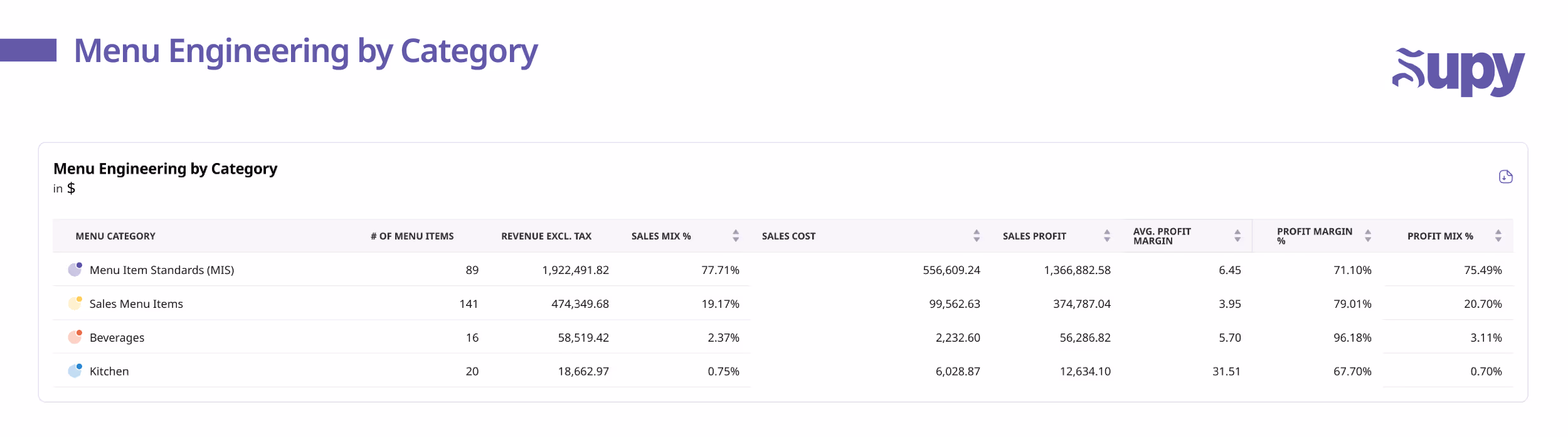This screenshot has height=437, width=1568.
Task: Click the Menu Item Standards category icon
Action: coord(75,270)
